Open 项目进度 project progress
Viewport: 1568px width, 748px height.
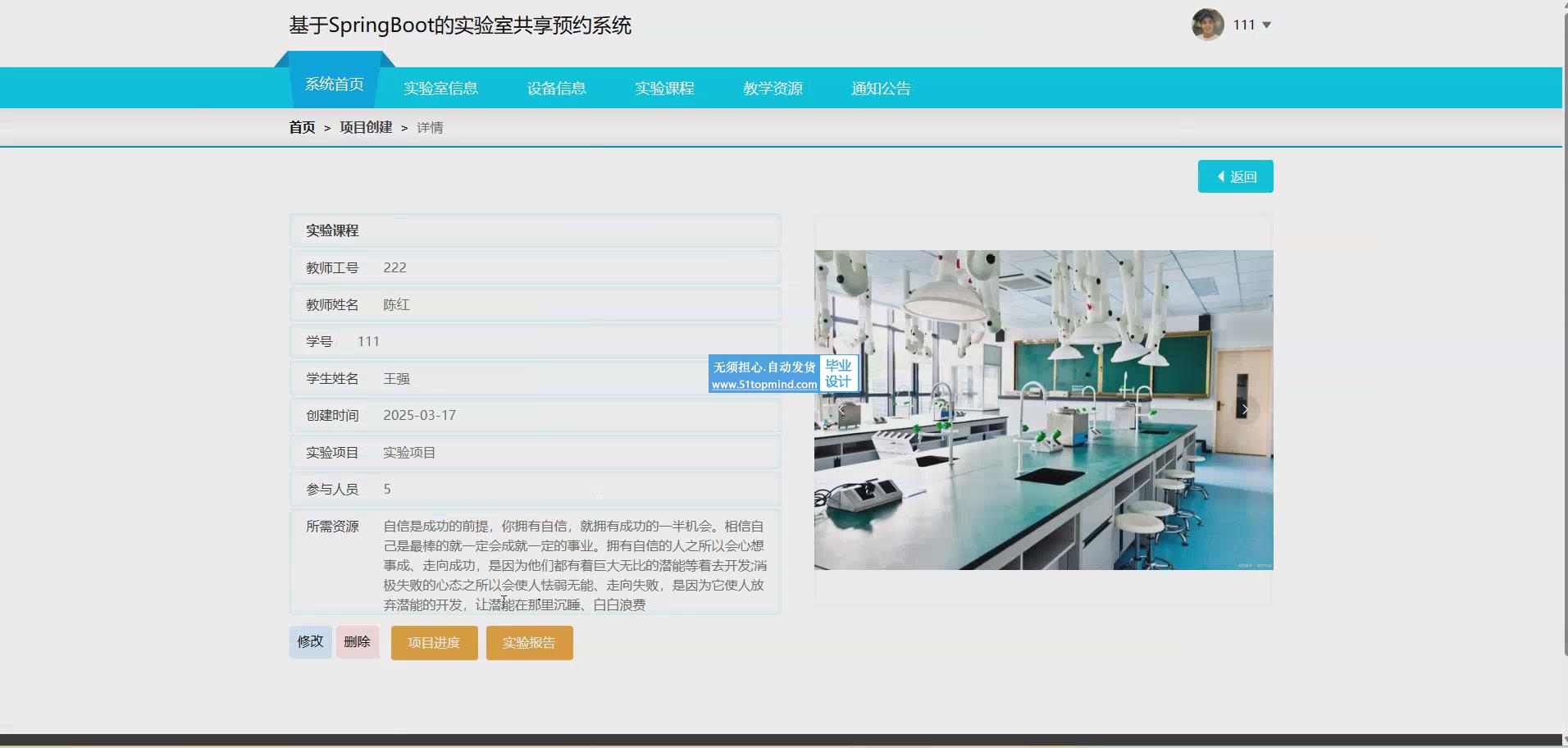click(x=434, y=643)
